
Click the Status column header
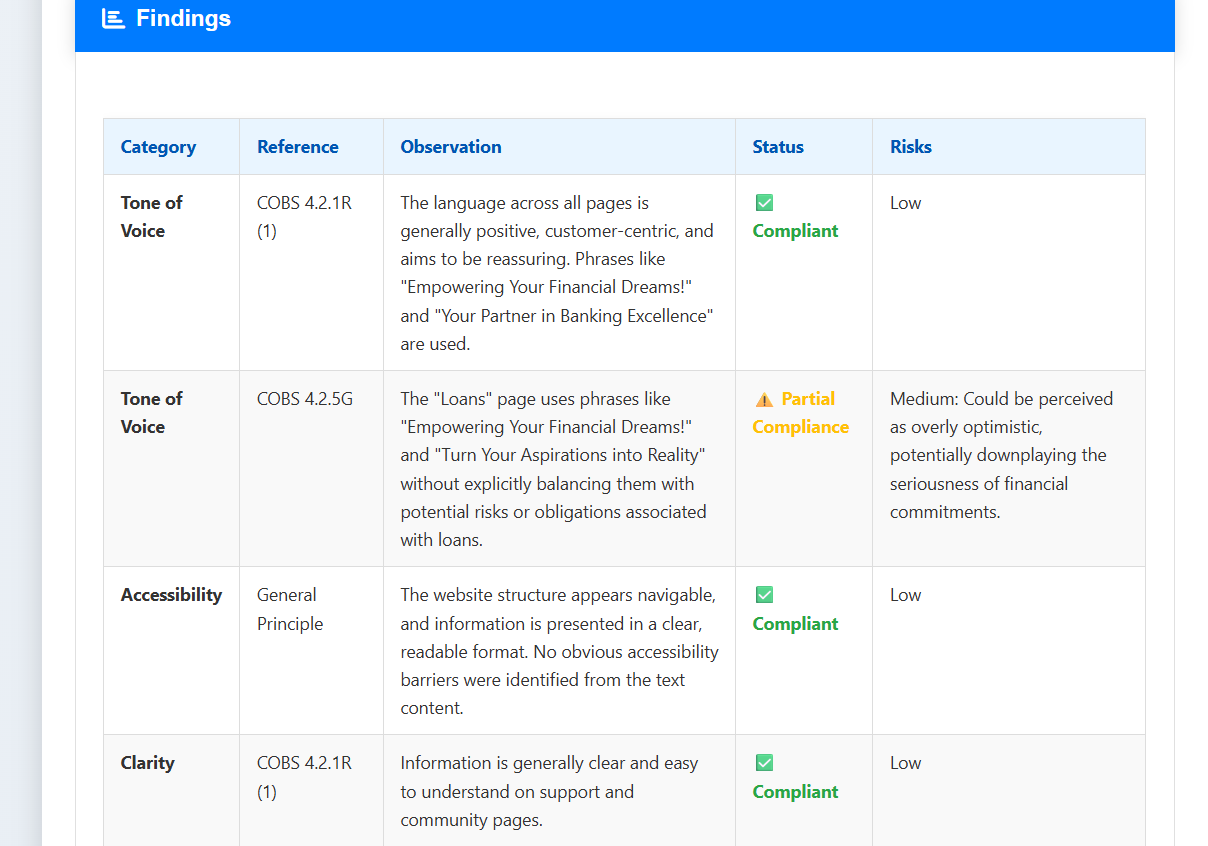tap(778, 147)
